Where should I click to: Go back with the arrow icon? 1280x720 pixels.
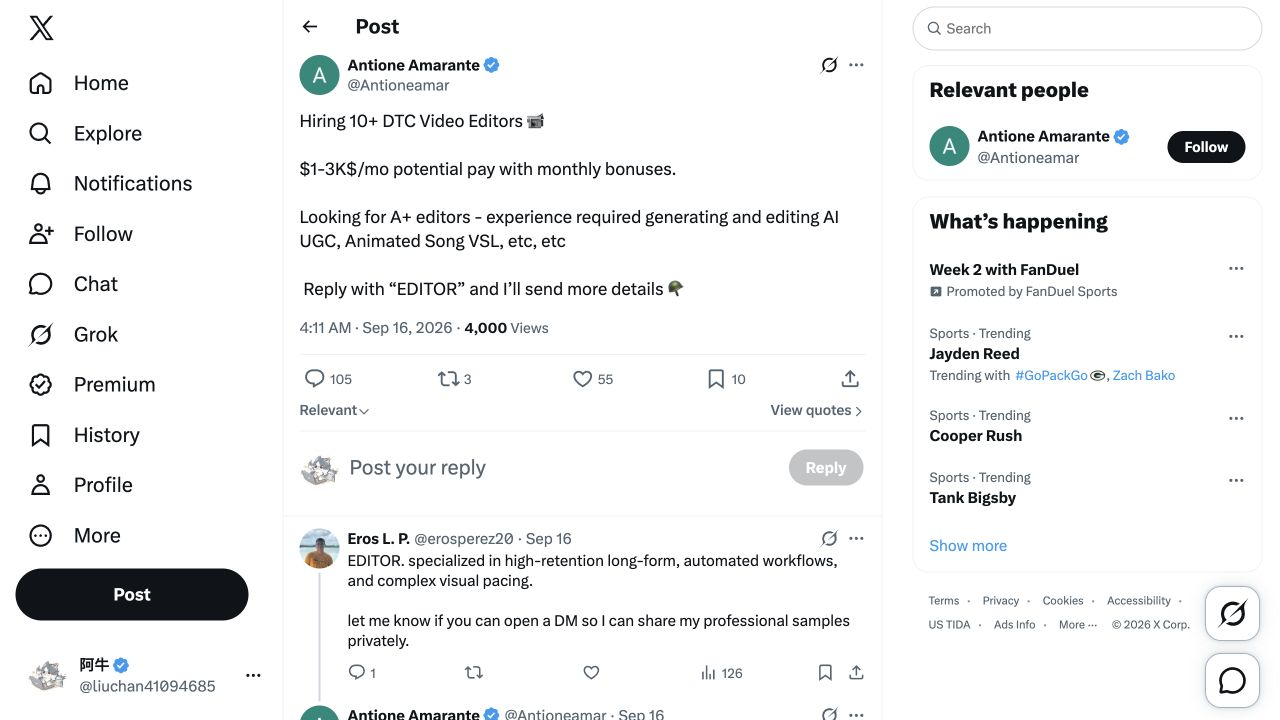click(x=310, y=27)
